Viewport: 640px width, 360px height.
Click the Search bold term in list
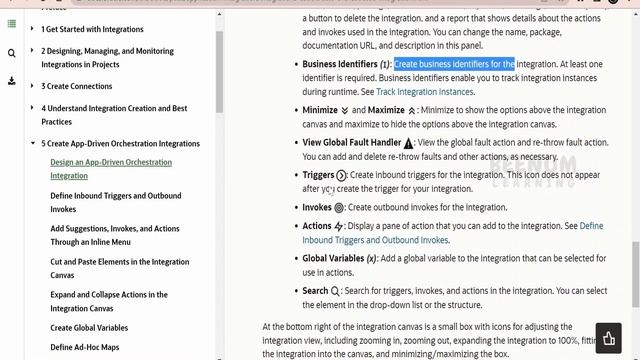(315, 291)
